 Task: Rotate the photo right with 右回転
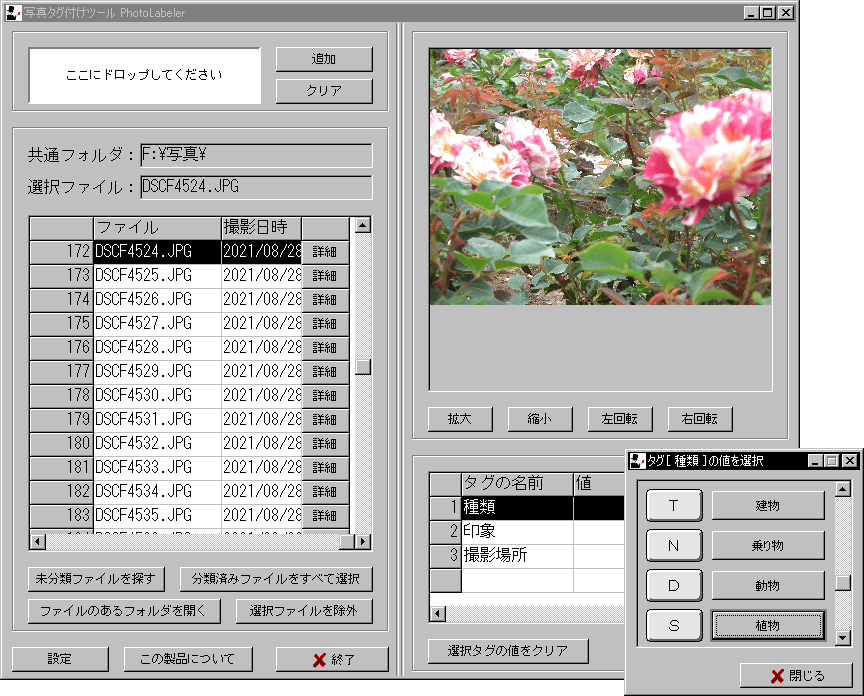tap(700, 419)
